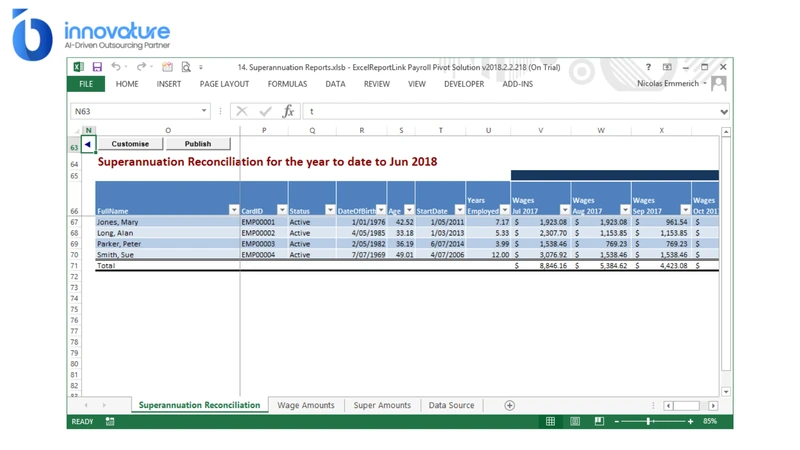Click the previous sheet navigation arrow

pos(86,405)
